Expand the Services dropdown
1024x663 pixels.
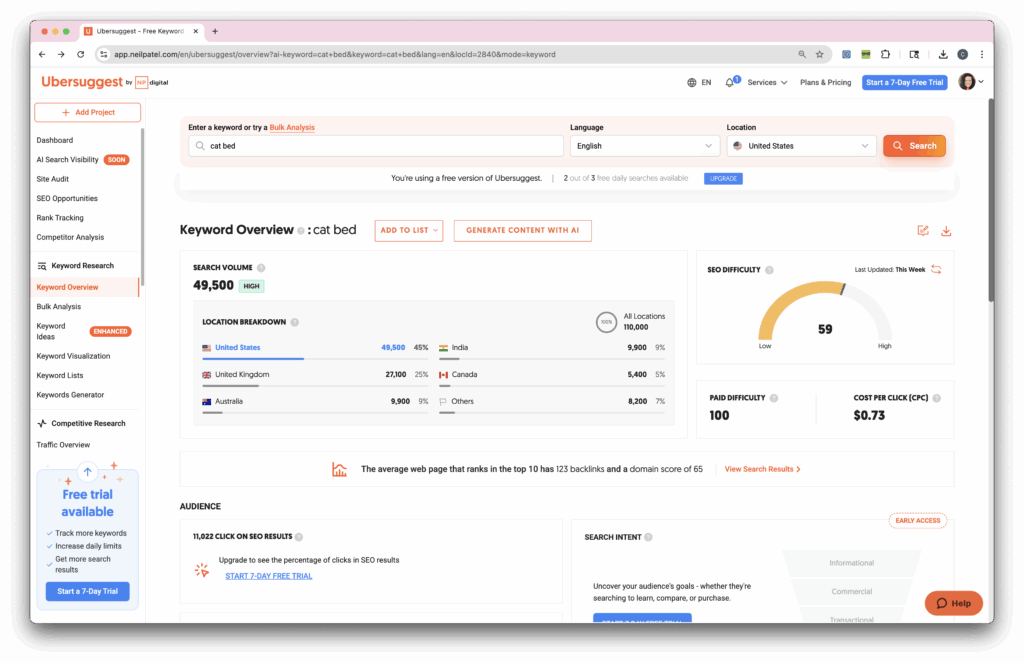coord(767,83)
